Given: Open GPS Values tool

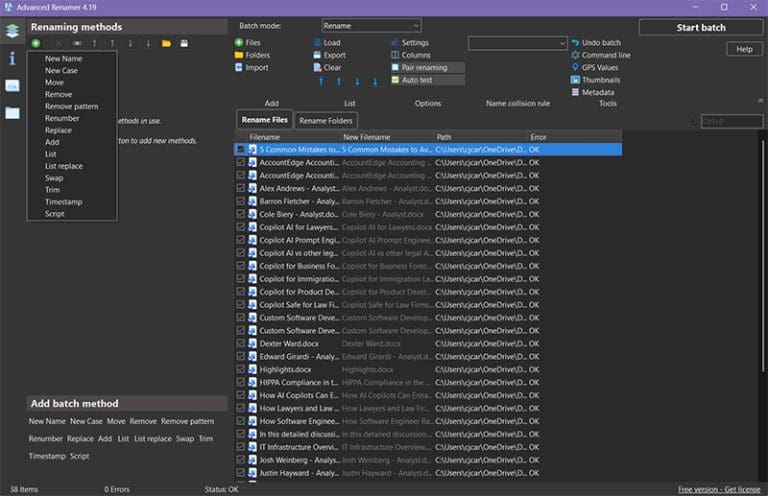Looking at the screenshot, I should point(595,68).
